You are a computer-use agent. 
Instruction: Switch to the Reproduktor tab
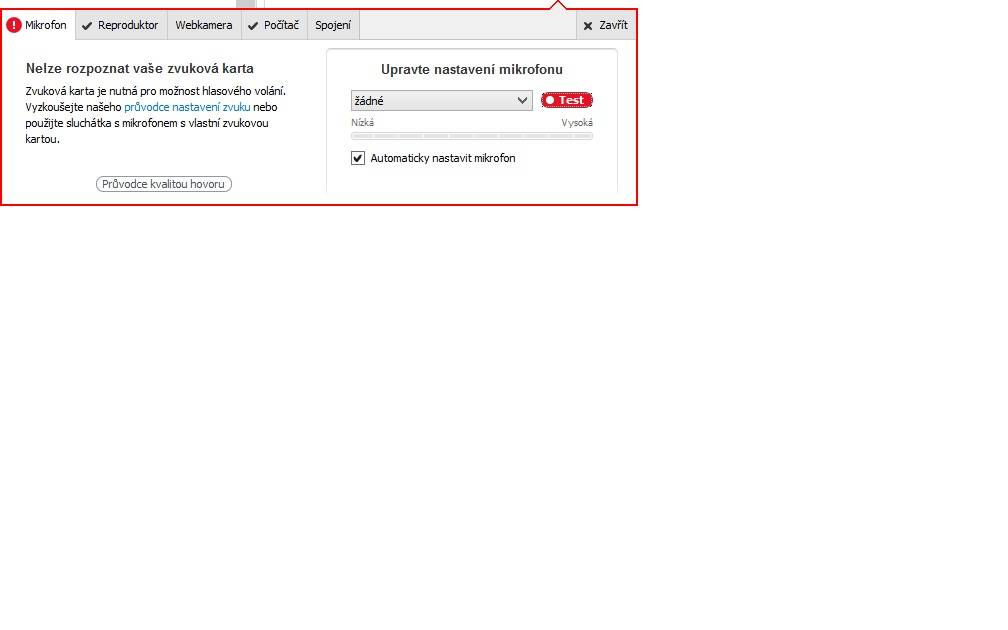(122, 25)
